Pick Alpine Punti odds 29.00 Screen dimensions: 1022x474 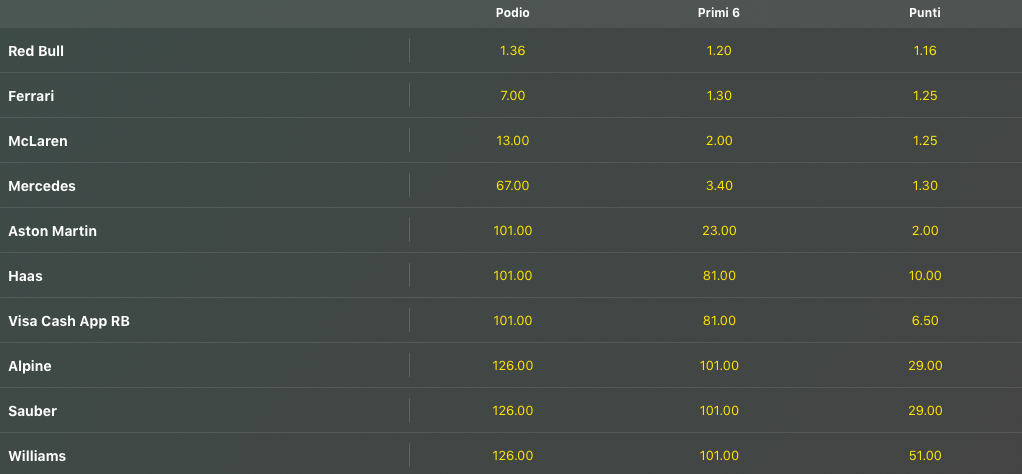(925, 366)
